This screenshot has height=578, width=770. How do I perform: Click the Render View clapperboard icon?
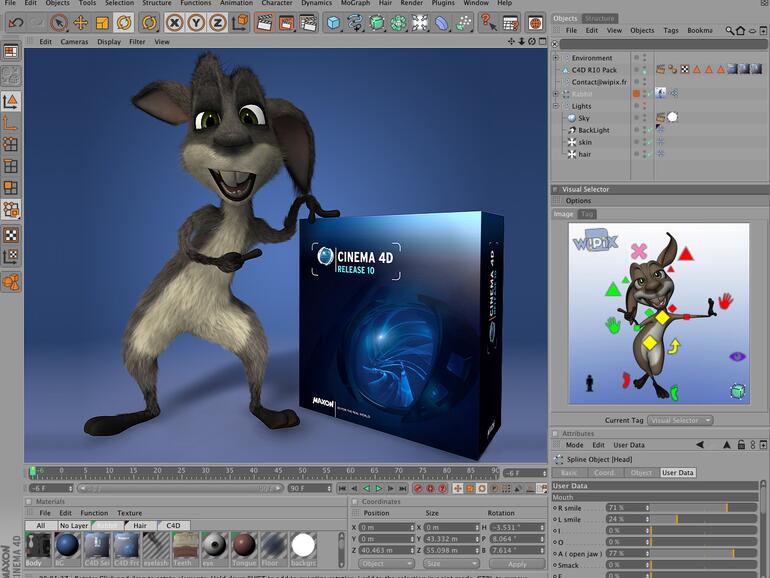(263, 22)
